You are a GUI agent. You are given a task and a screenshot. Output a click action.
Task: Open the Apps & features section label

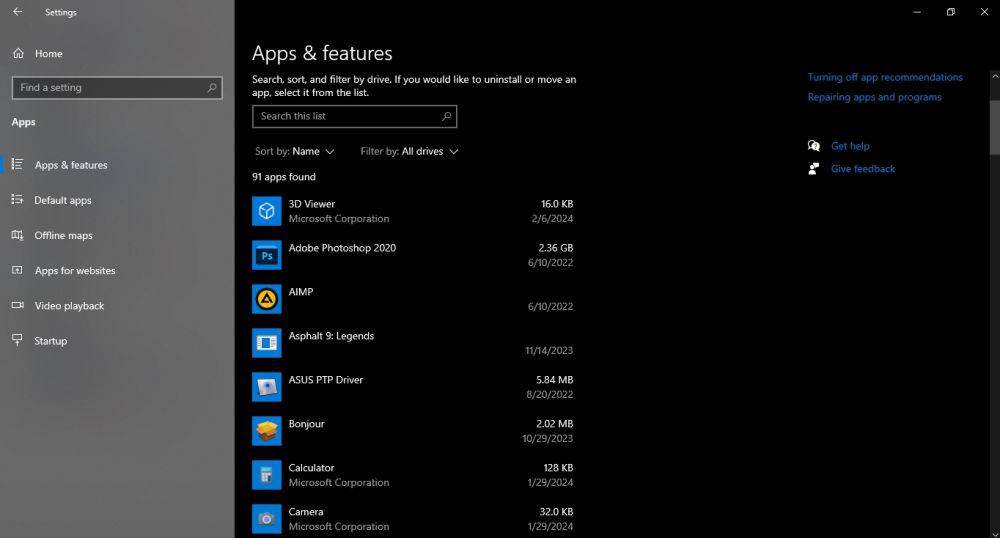click(x=71, y=165)
